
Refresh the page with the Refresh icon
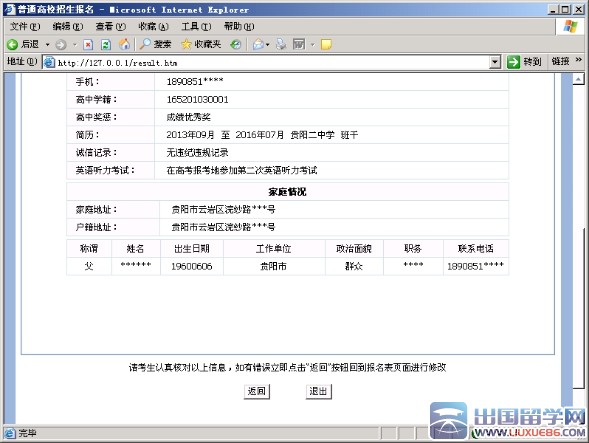coord(106,45)
